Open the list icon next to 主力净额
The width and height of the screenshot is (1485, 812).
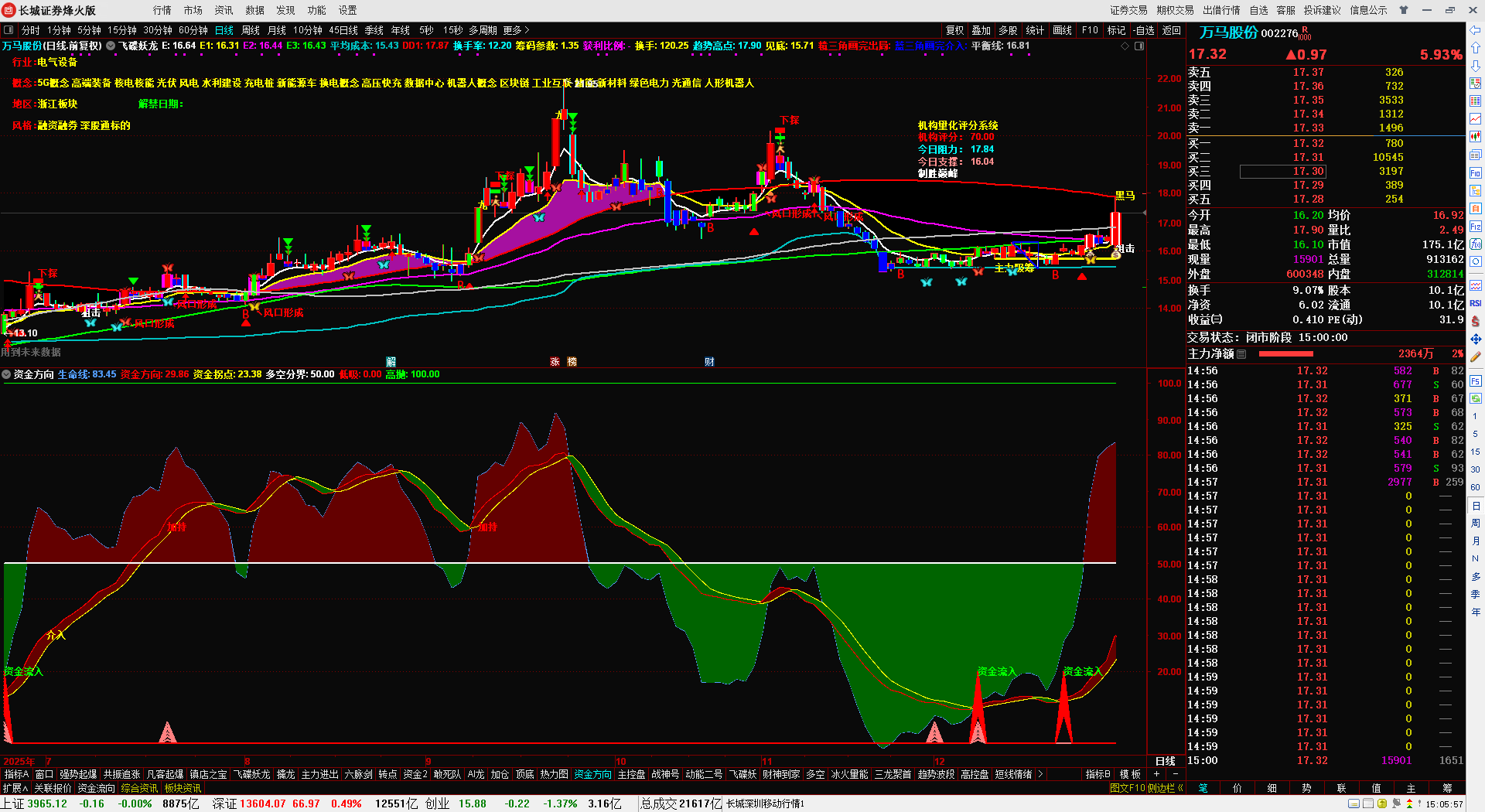click(x=1241, y=354)
